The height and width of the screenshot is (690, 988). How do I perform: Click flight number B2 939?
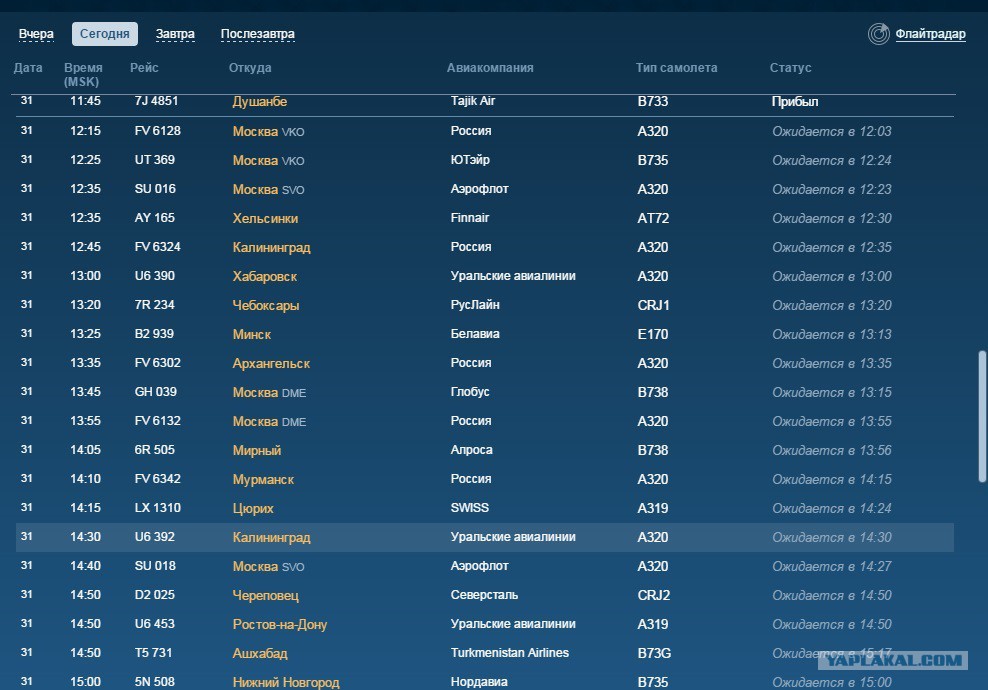tap(154, 334)
